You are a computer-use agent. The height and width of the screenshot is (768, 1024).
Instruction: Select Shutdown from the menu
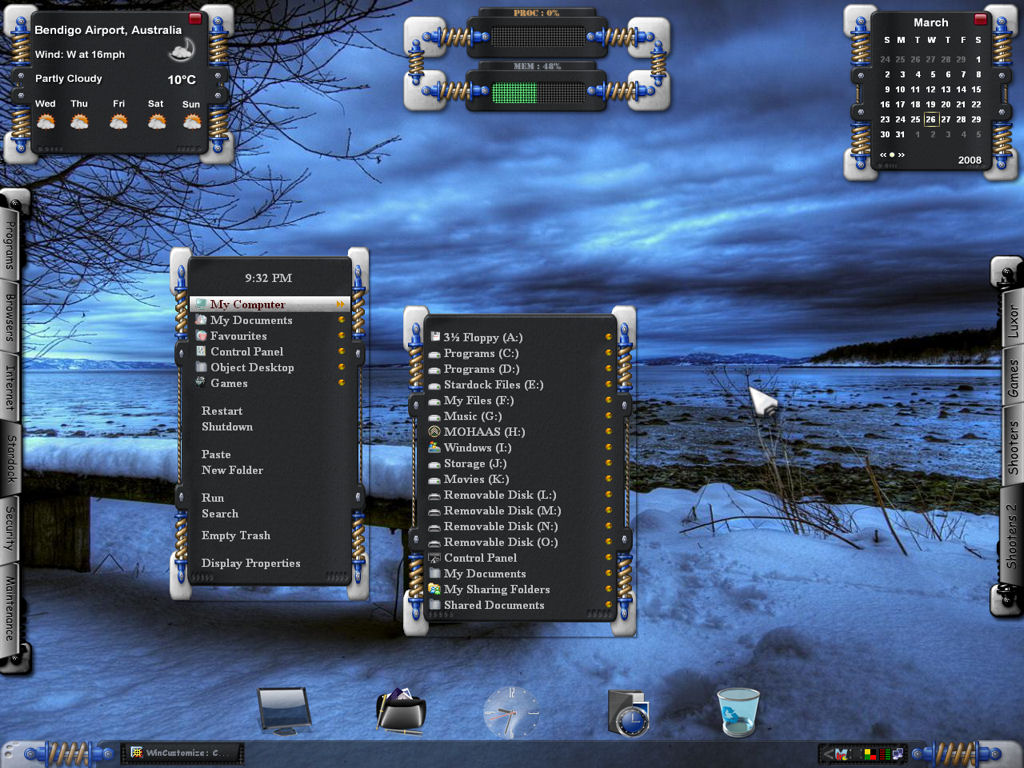227,426
